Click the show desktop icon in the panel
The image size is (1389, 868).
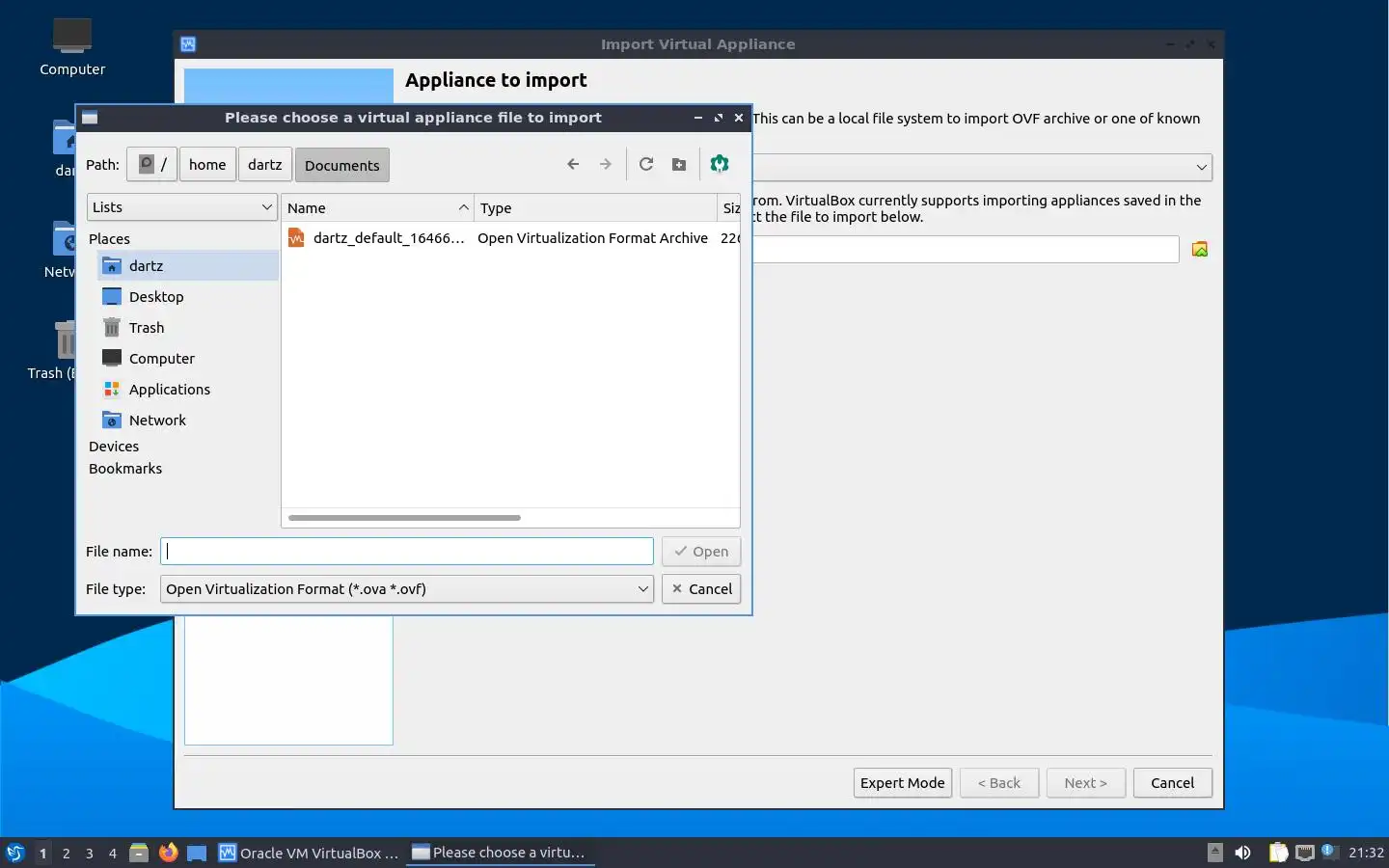[x=197, y=853]
